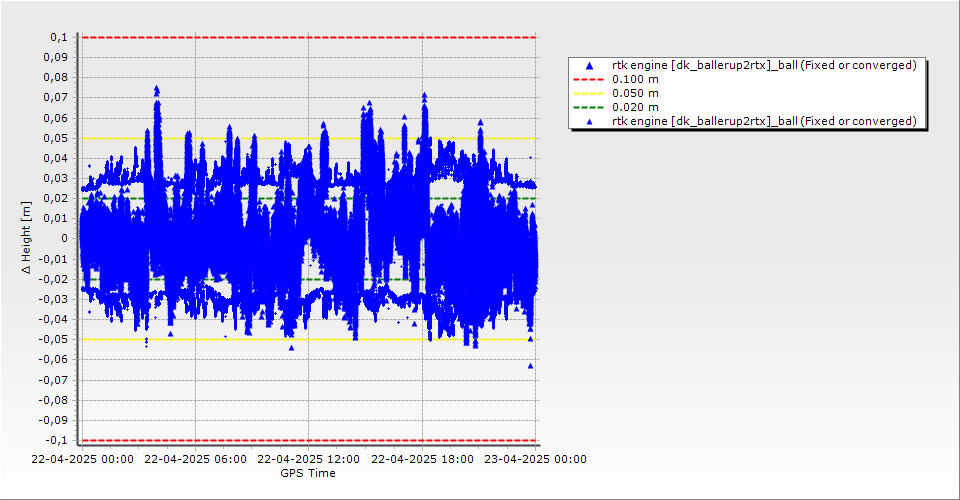960x500 pixels.
Task: Click the 22-04-2025 00:00 axis label
Action: click(x=83, y=459)
